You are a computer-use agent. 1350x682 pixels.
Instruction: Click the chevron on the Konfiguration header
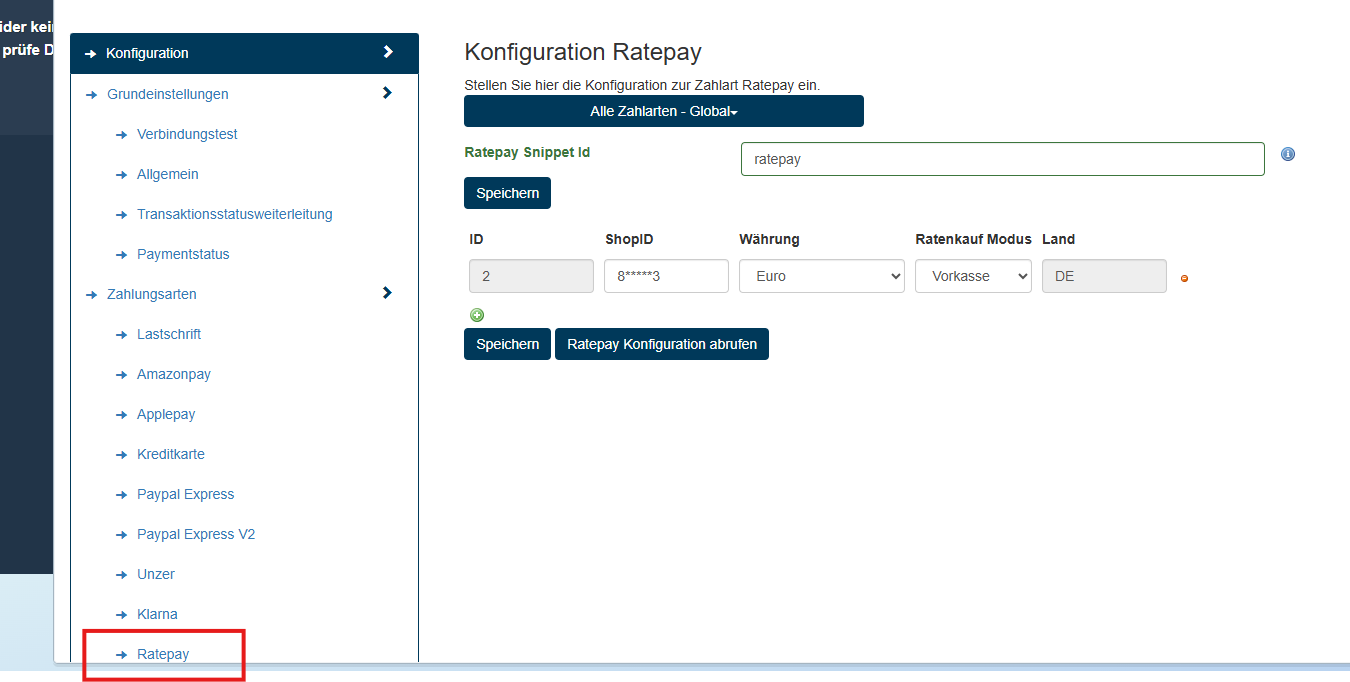(388, 52)
